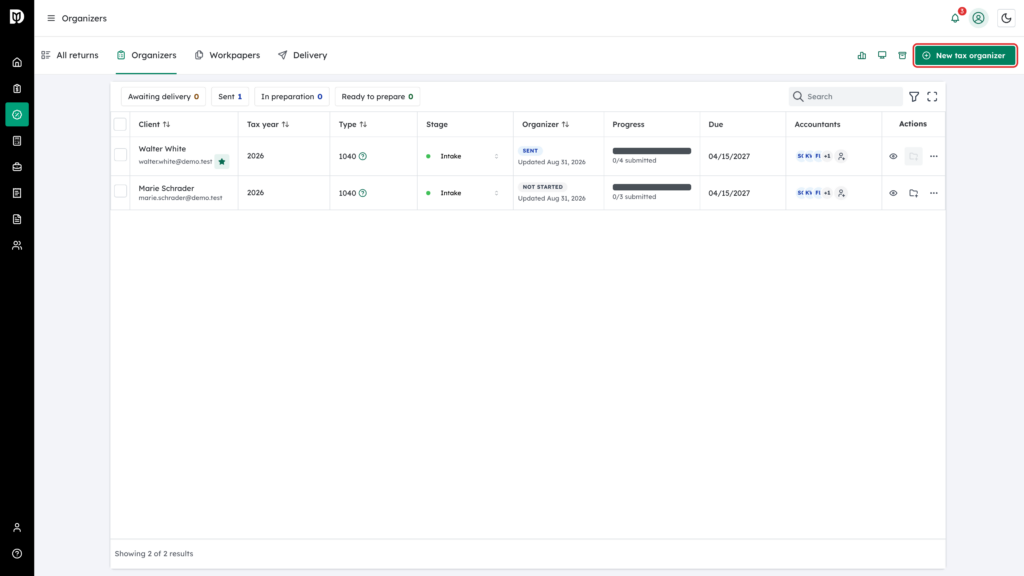Viewport: 1024px width, 576px height.
Task: Select the active compass icon in sidebar
Action: (x=17, y=115)
